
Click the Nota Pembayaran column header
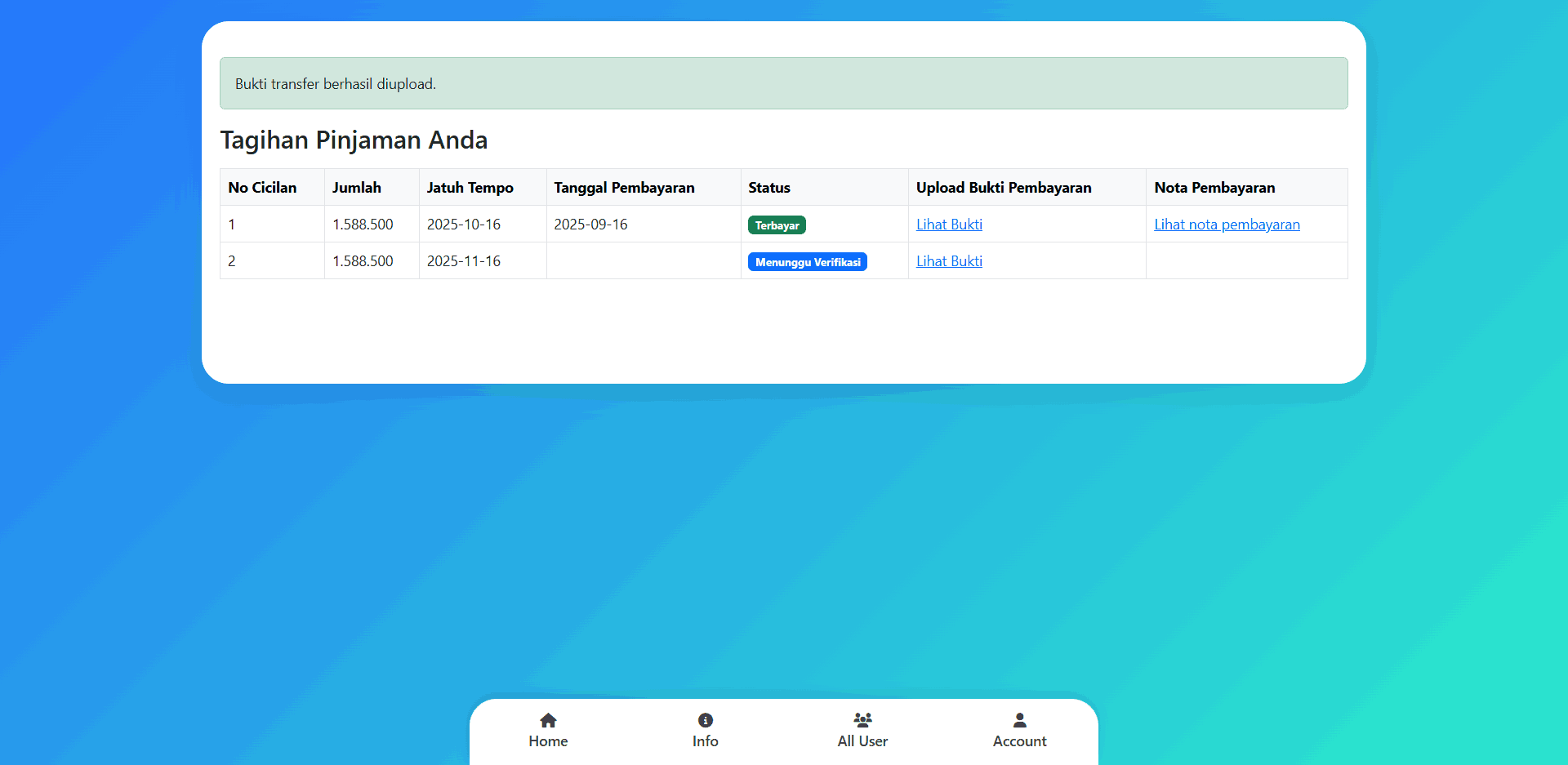click(1214, 188)
